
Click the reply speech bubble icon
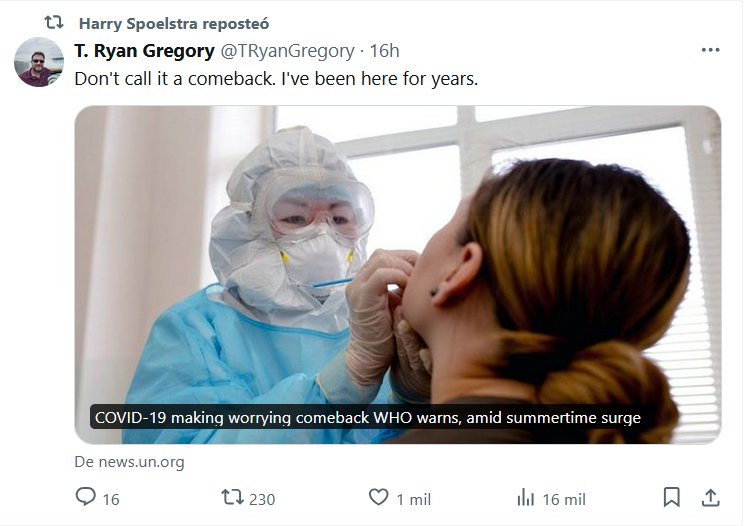point(86,497)
